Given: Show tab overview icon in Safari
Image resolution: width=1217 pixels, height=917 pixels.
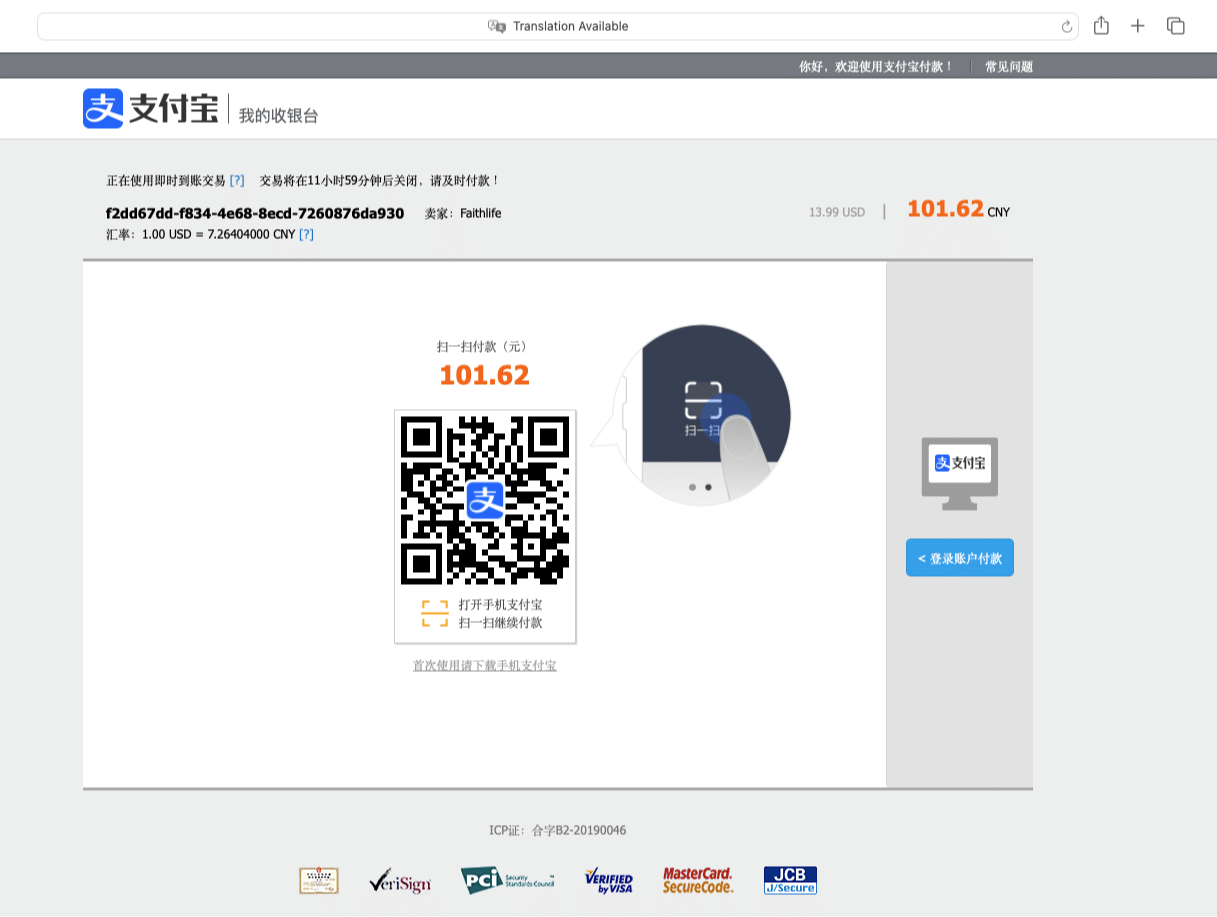Looking at the screenshot, I should point(1176,26).
